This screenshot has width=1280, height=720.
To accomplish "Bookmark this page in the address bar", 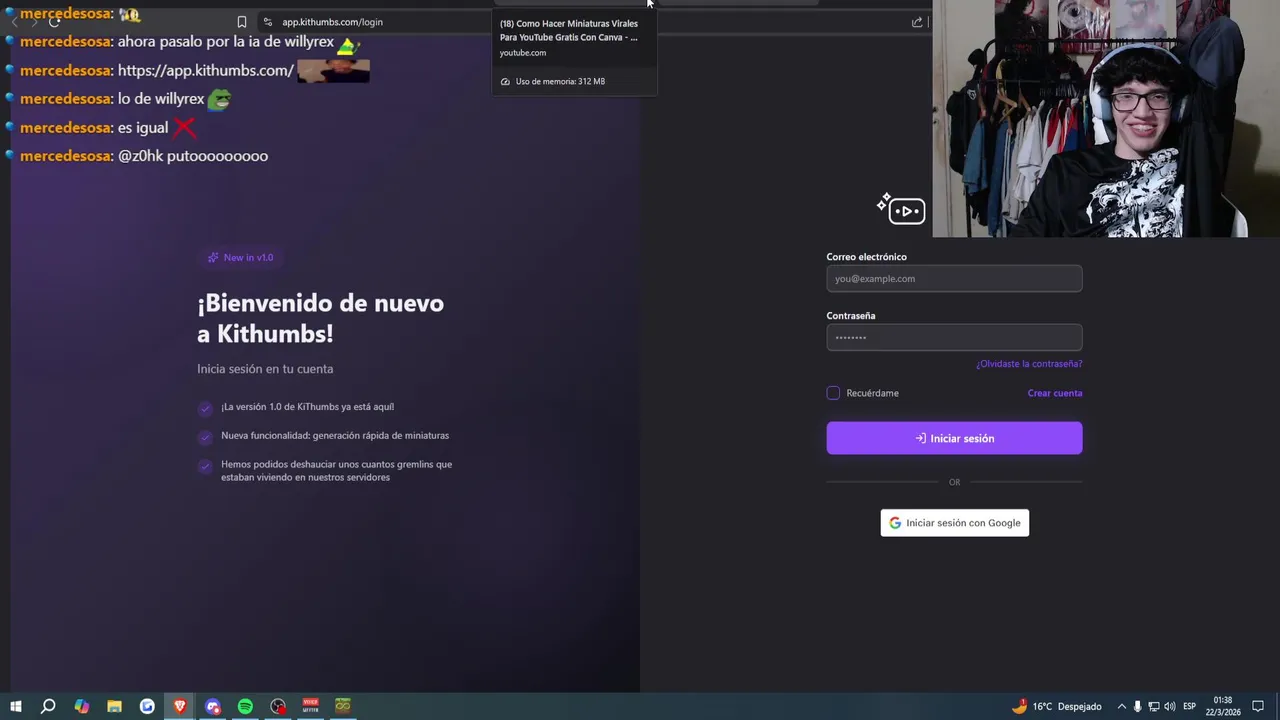I will 242,22.
